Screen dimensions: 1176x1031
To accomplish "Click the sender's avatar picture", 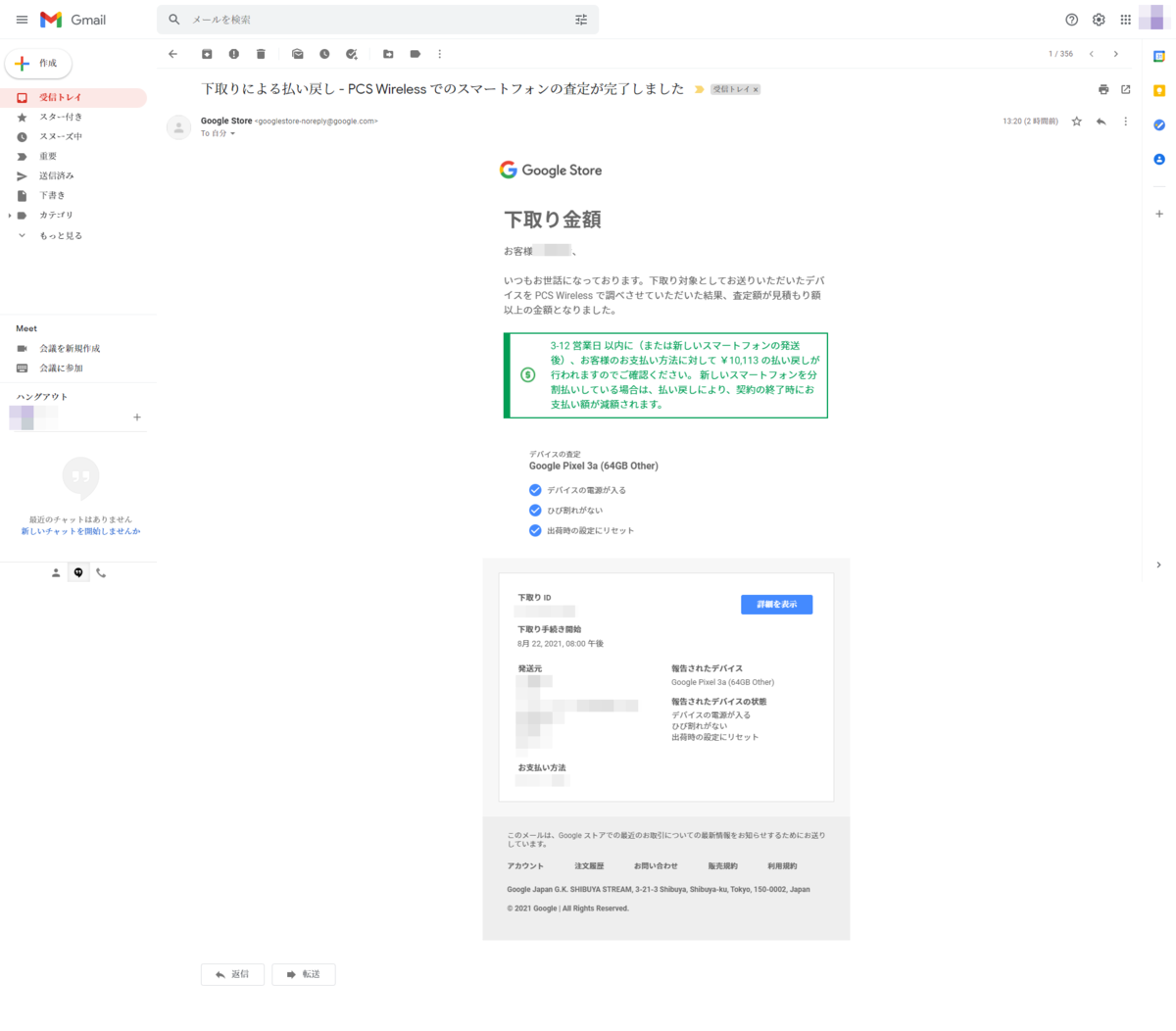I will tap(178, 127).
